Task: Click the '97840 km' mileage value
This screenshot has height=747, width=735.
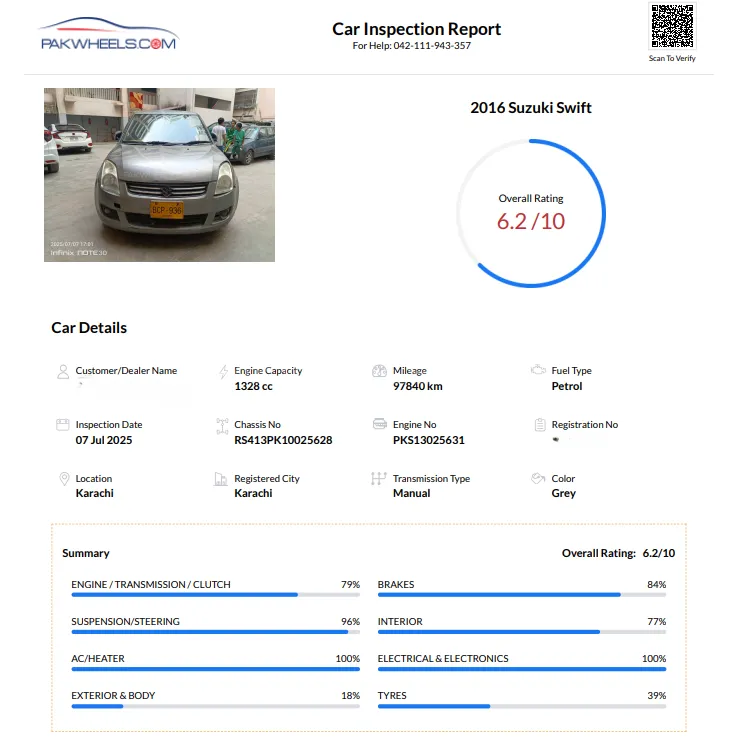Action: coord(418,386)
